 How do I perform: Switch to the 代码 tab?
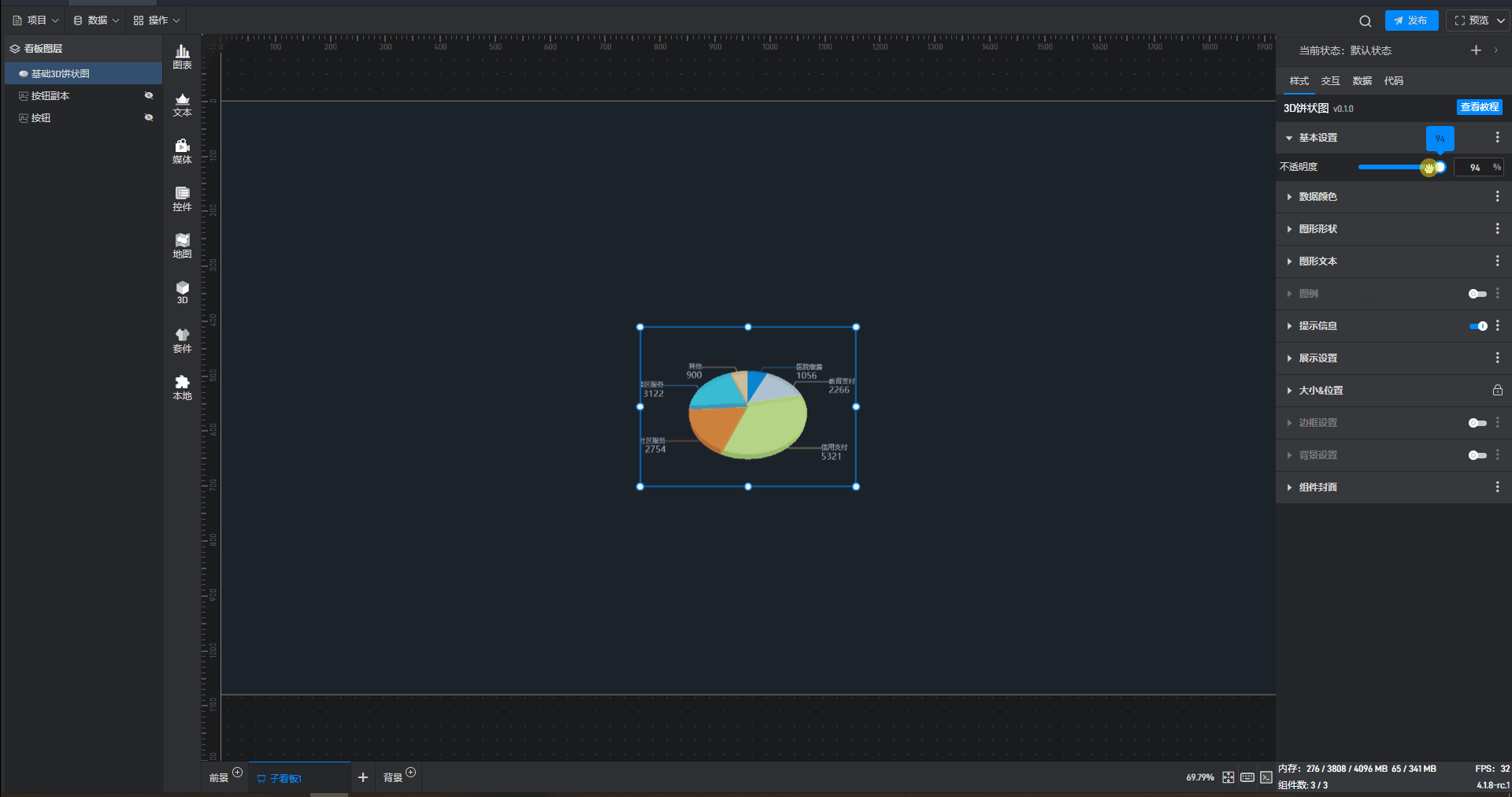click(x=1393, y=81)
